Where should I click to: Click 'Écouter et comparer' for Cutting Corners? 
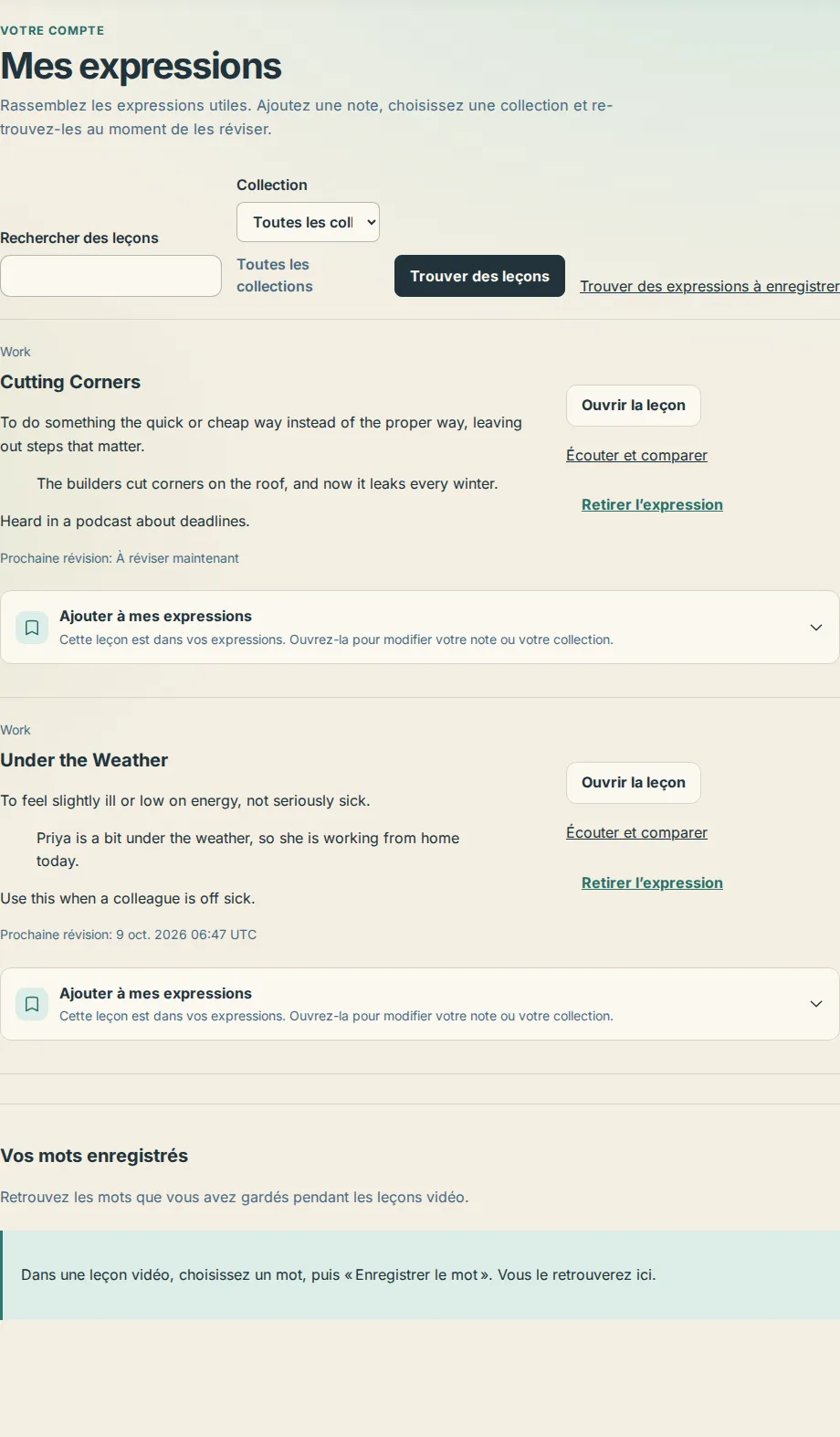click(x=636, y=455)
